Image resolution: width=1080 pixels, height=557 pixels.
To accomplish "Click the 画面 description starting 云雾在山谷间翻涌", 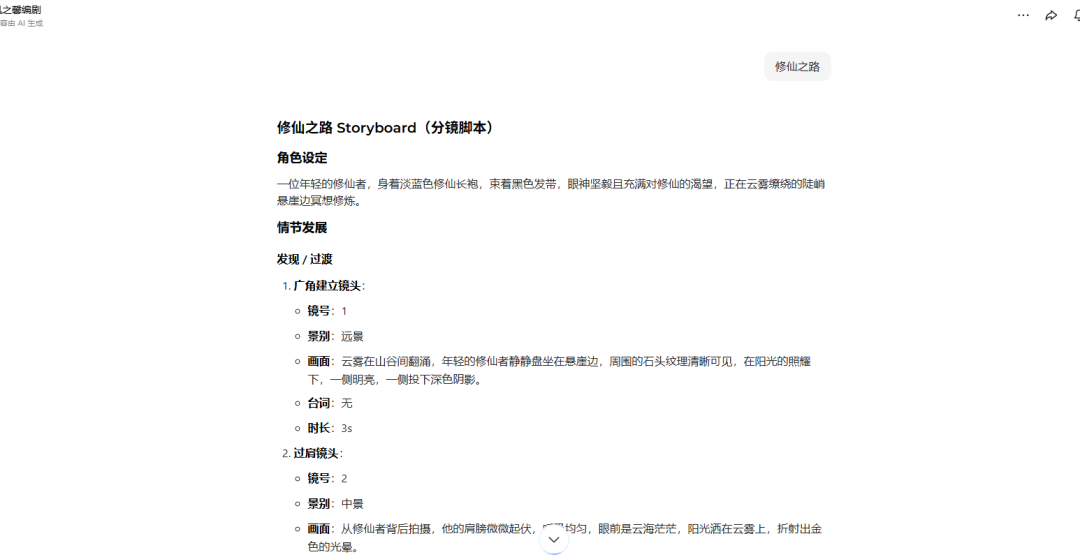I will click(559, 370).
